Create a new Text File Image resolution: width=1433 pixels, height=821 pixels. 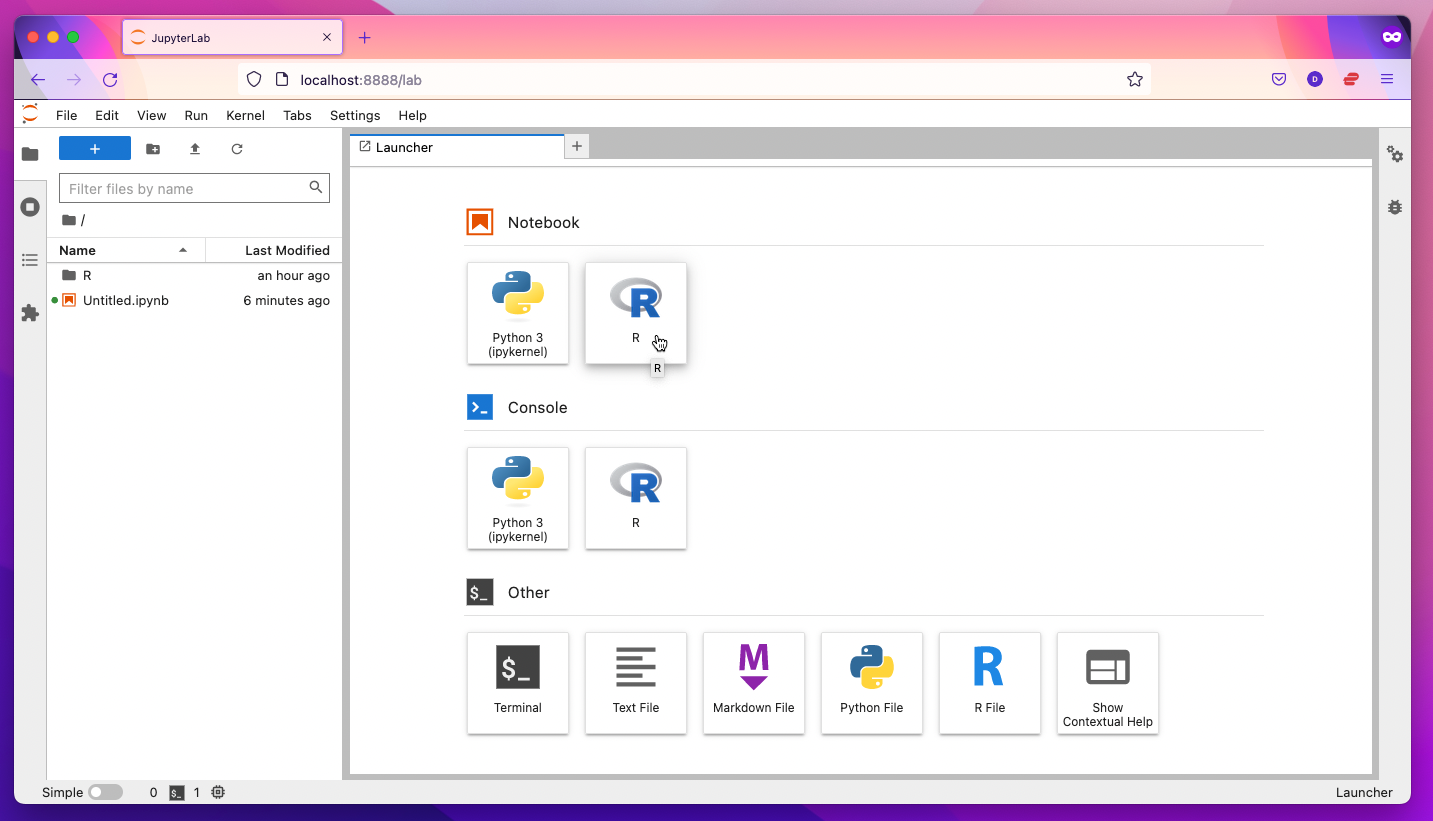[636, 683]
